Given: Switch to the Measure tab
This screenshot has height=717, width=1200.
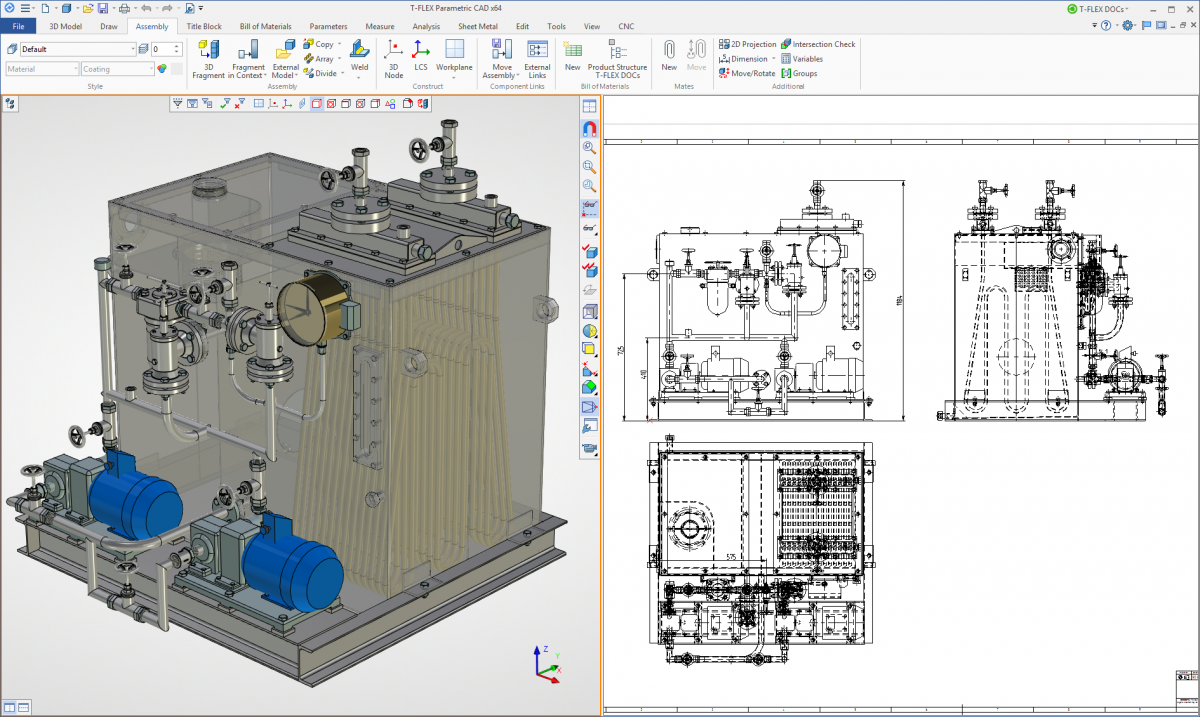Looking at the screenshot, I should pos(380,26).
